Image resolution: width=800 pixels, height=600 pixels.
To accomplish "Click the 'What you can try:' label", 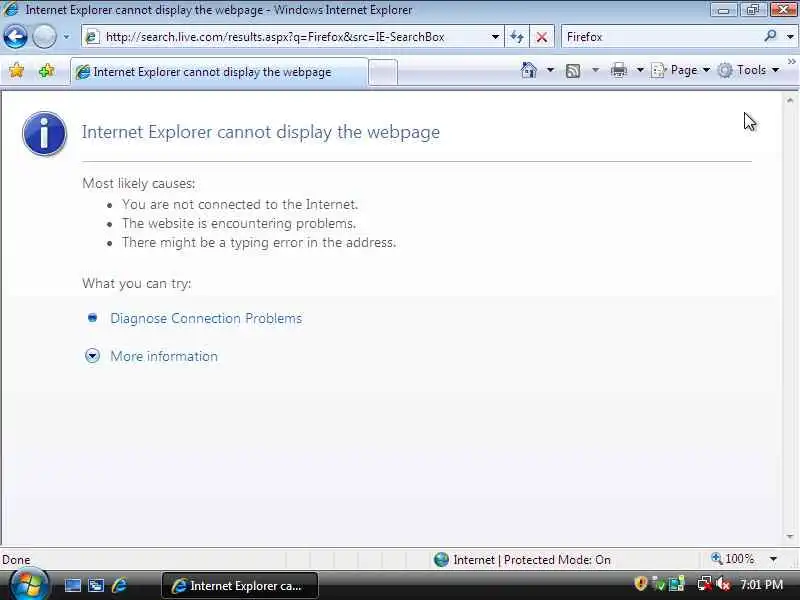I will (137, 283).
